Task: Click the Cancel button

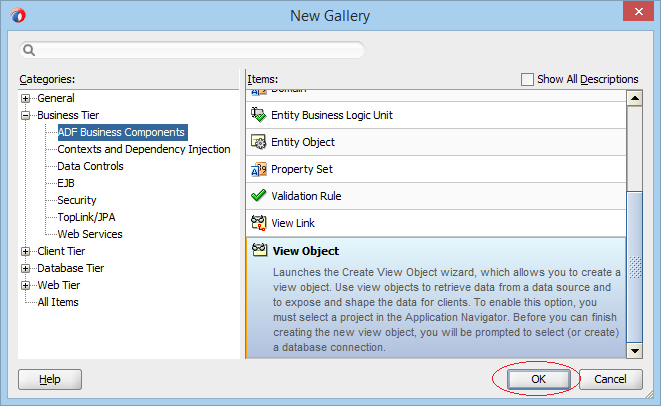Action: (x=610, y=379)
